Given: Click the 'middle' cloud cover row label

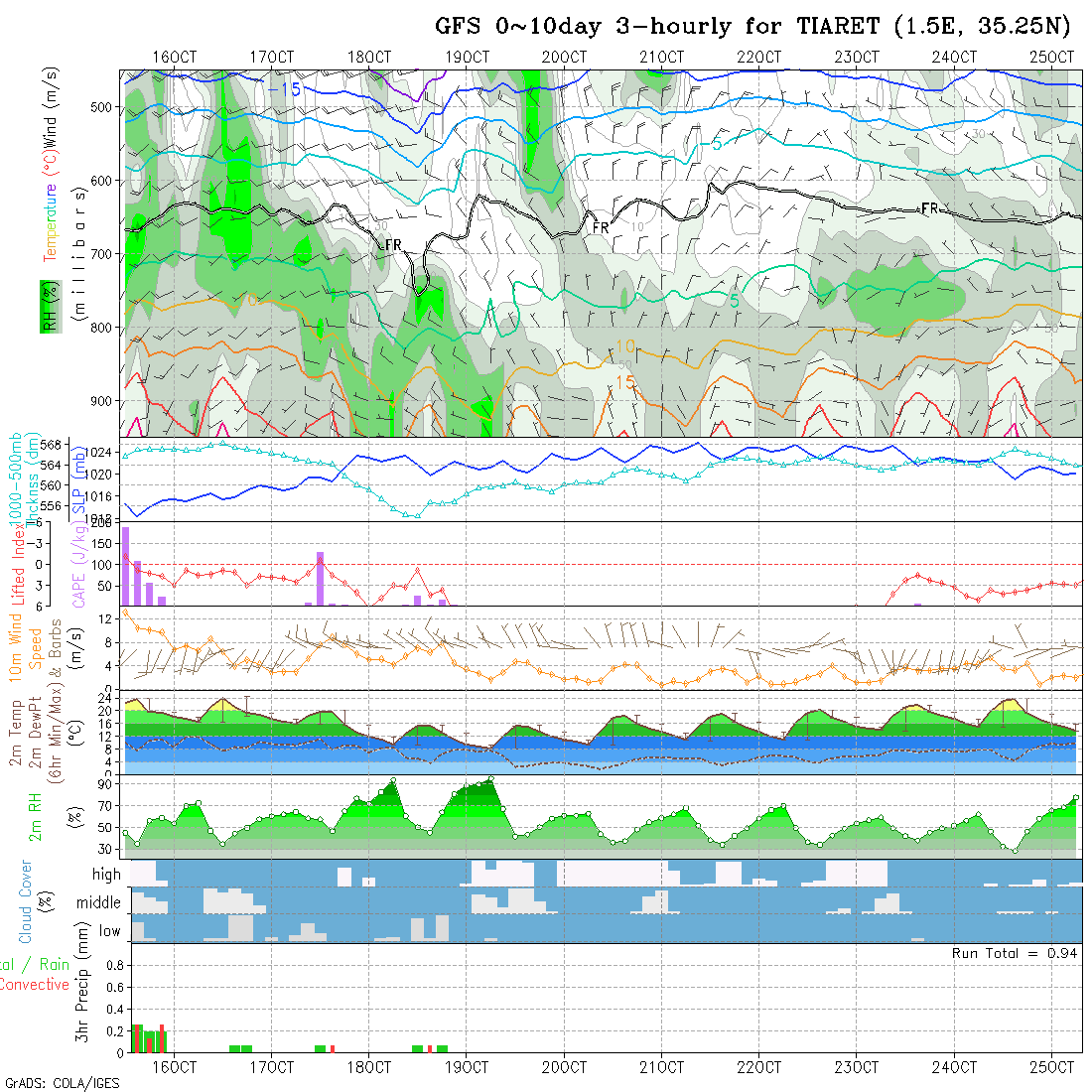Looking at the screenshot, I should pyautogui.click(x=99, y=903).
